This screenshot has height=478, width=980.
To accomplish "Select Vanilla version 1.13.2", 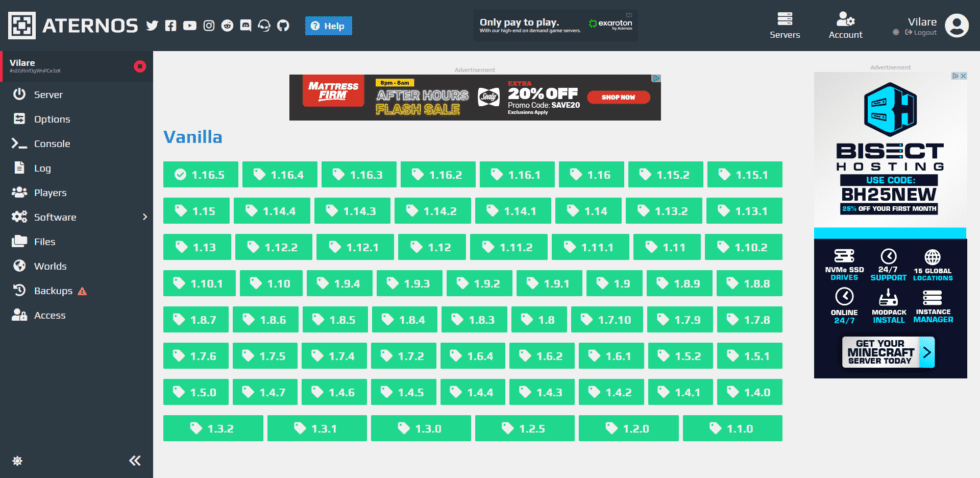I will tap(664, 211).
